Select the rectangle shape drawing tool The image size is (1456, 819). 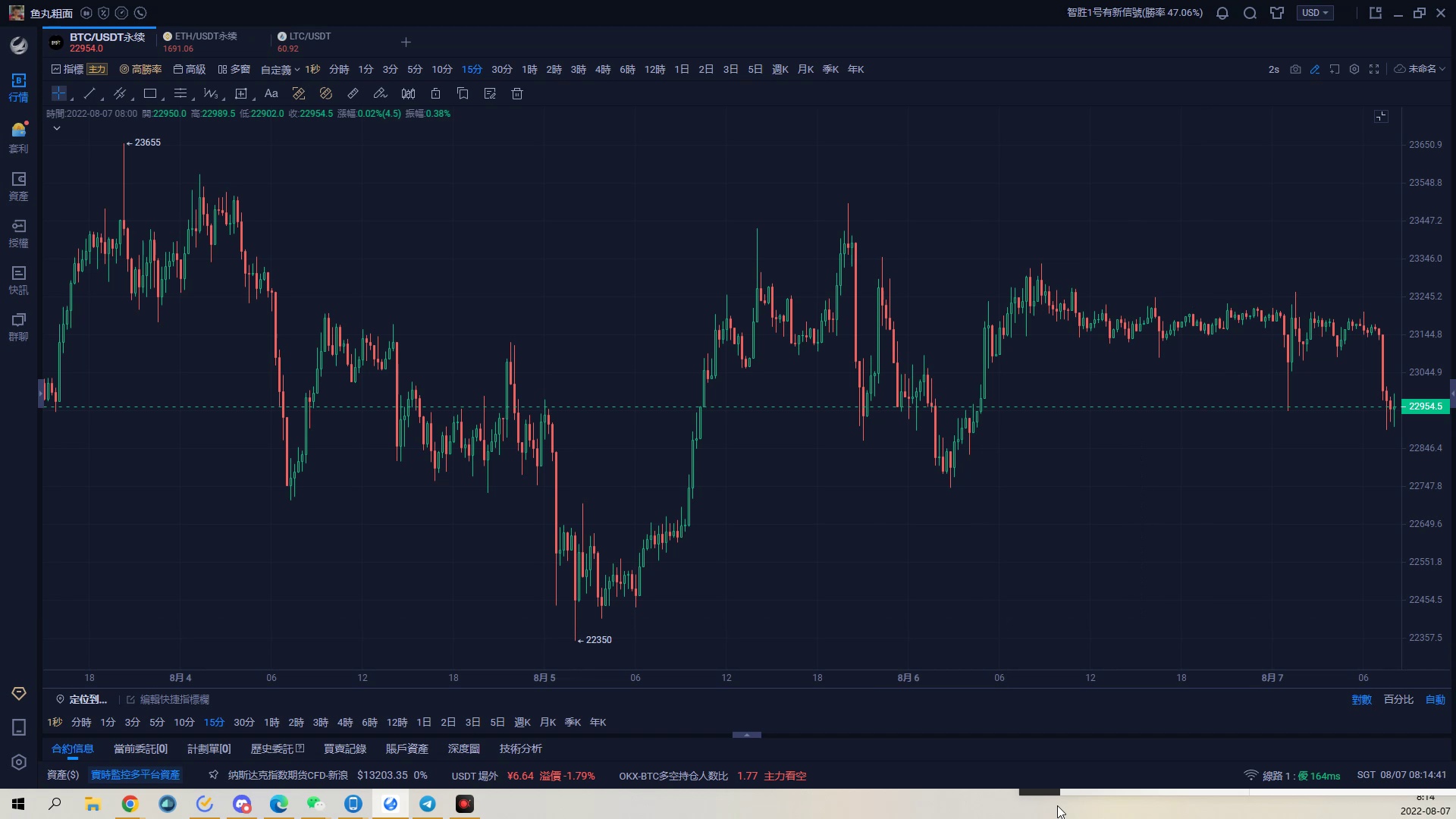tap(150, 93)
